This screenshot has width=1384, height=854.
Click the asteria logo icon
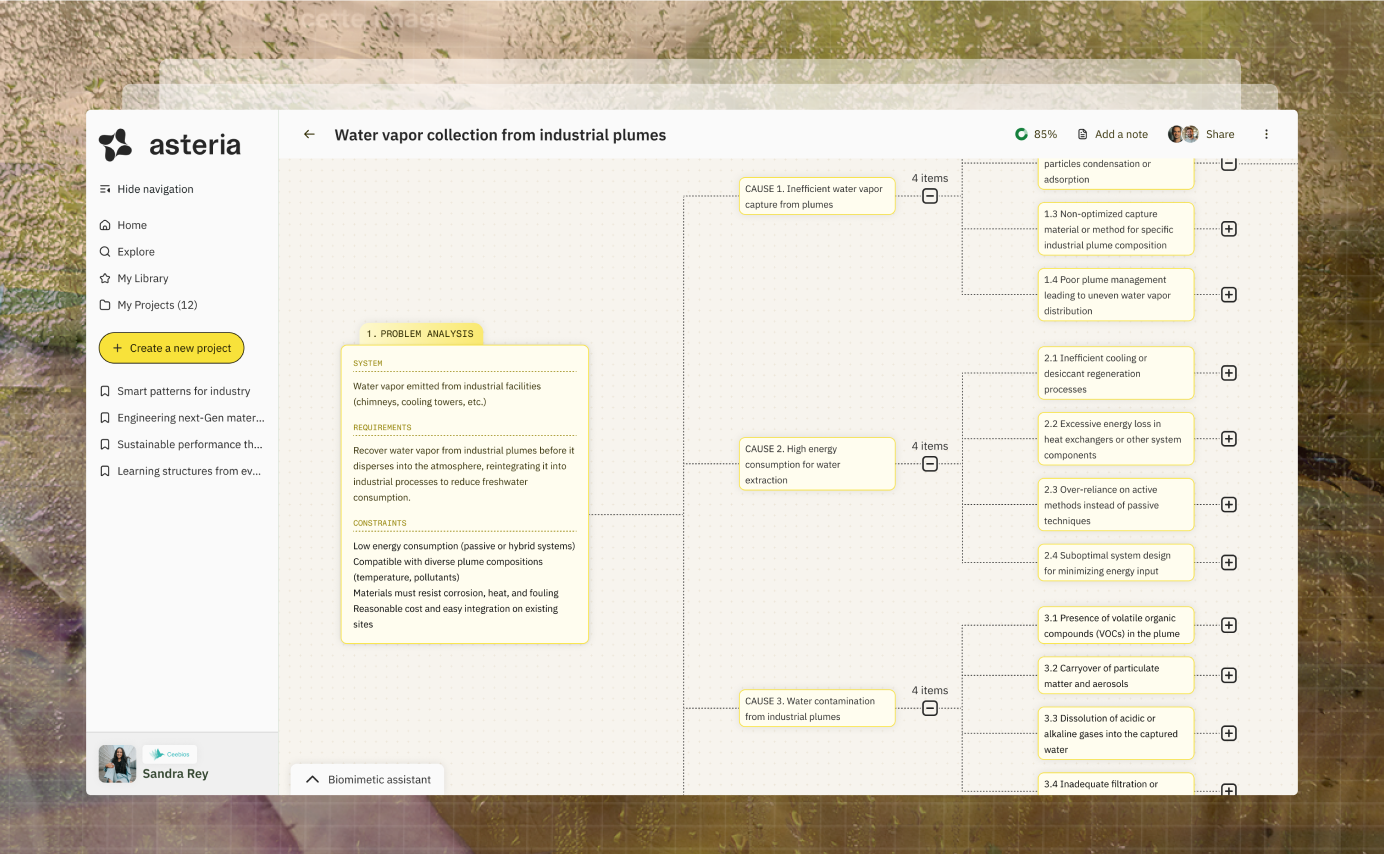tap(115, 145)
